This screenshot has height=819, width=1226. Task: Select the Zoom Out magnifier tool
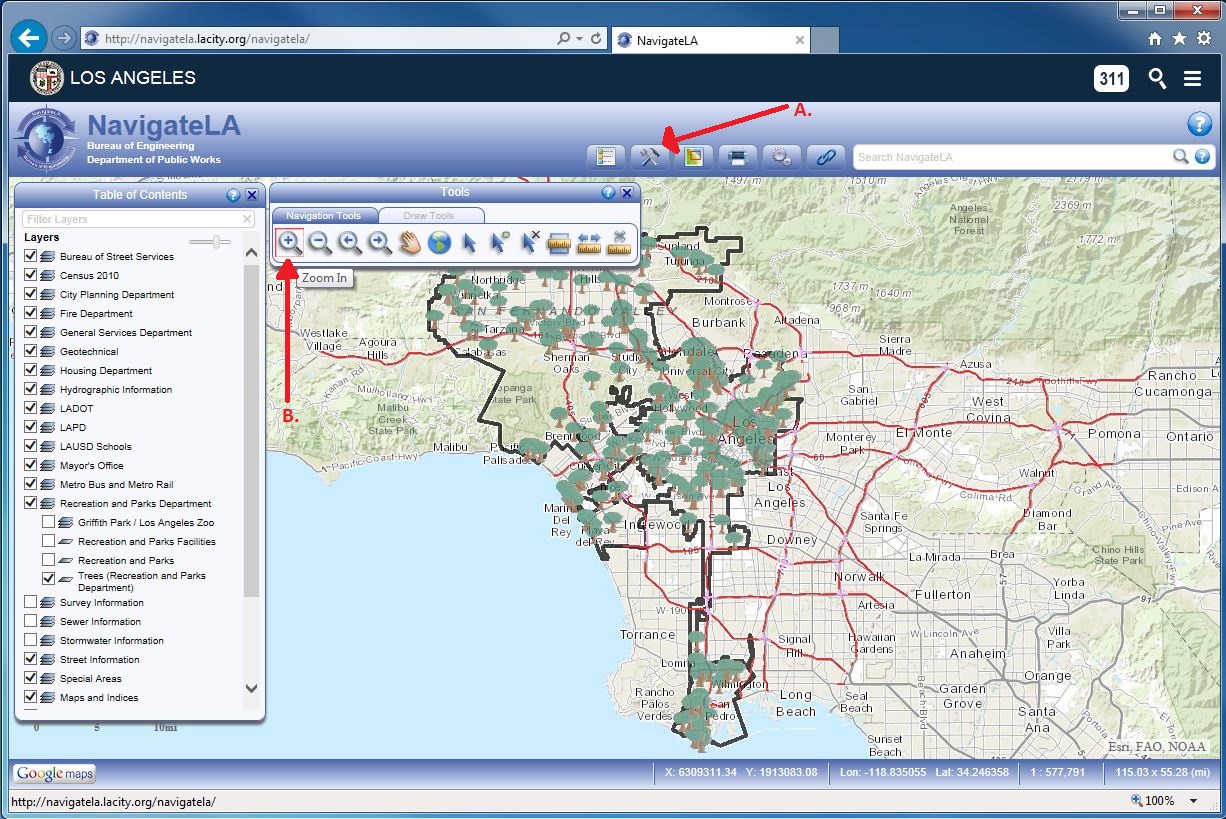pos(319,242)
